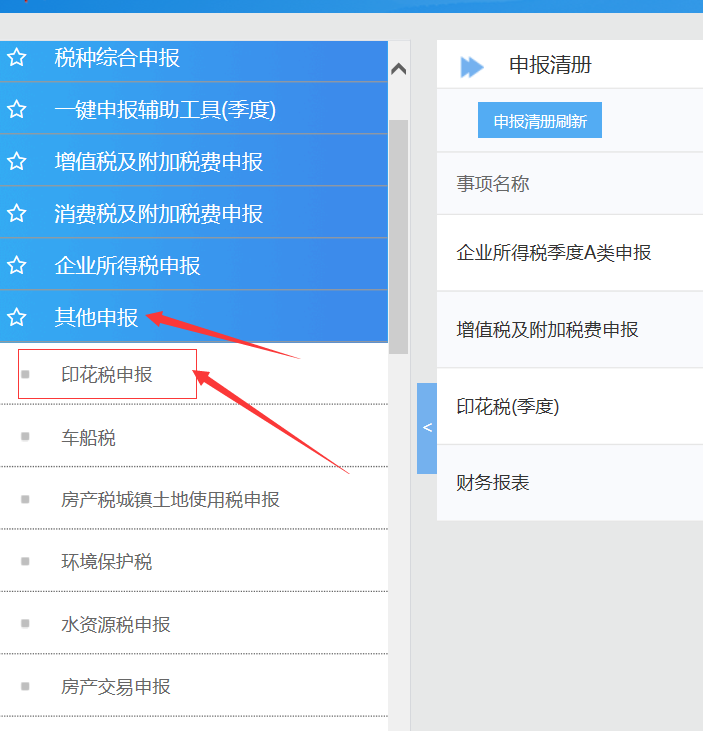The width and height of the screenshot is (703, 731).
Task: Click the double-arrow icon next to 申报清册
Action: [472, 67]
